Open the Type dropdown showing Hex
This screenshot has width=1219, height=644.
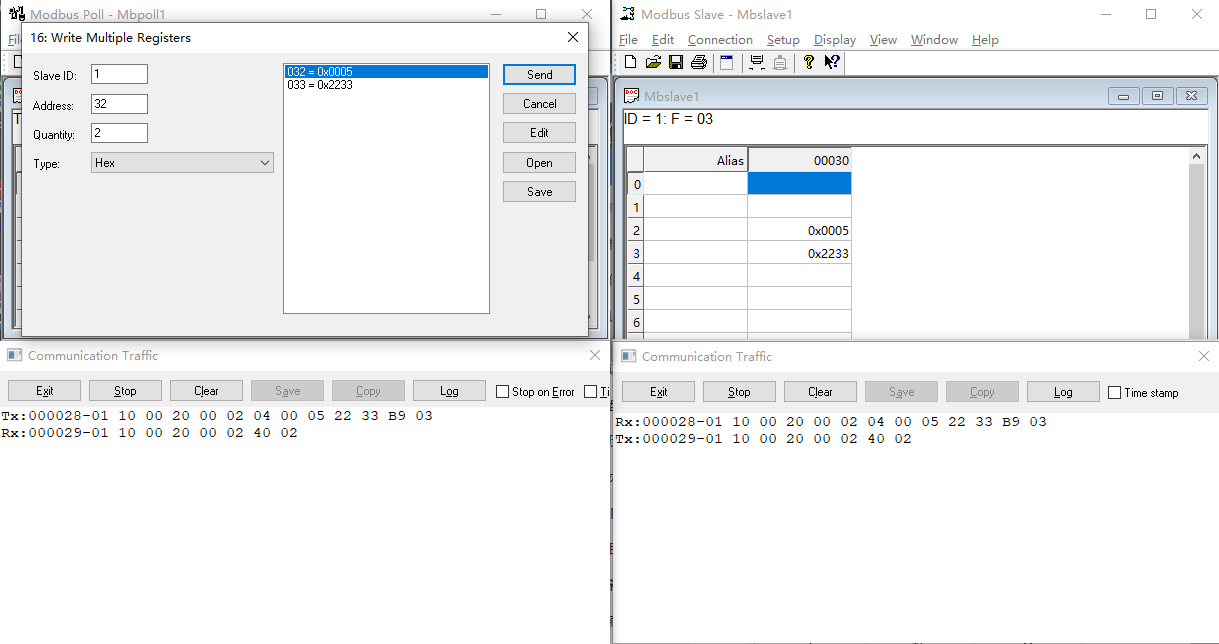(182, 163)
